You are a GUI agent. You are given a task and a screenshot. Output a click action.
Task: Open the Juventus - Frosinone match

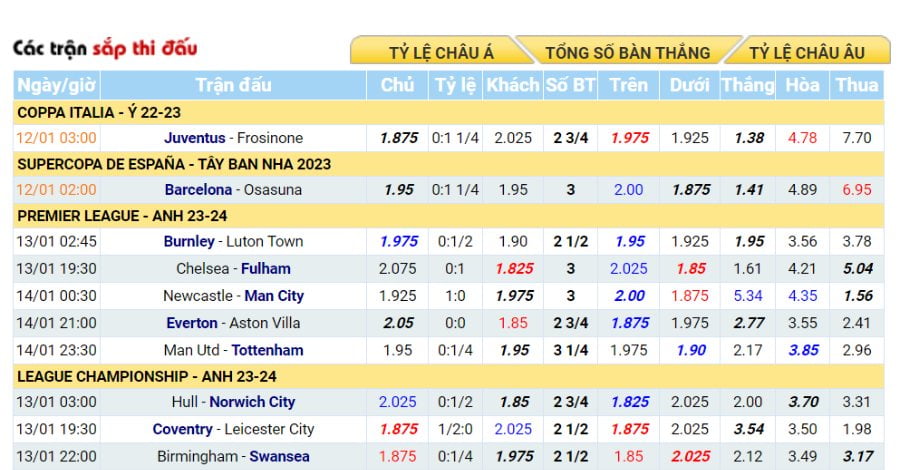pyautogui.click(x=234, y=138)
